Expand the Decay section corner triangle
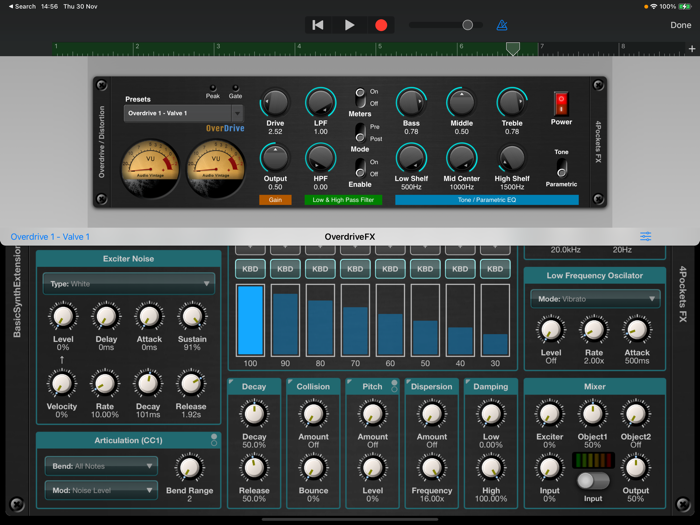 pos(231,382)
